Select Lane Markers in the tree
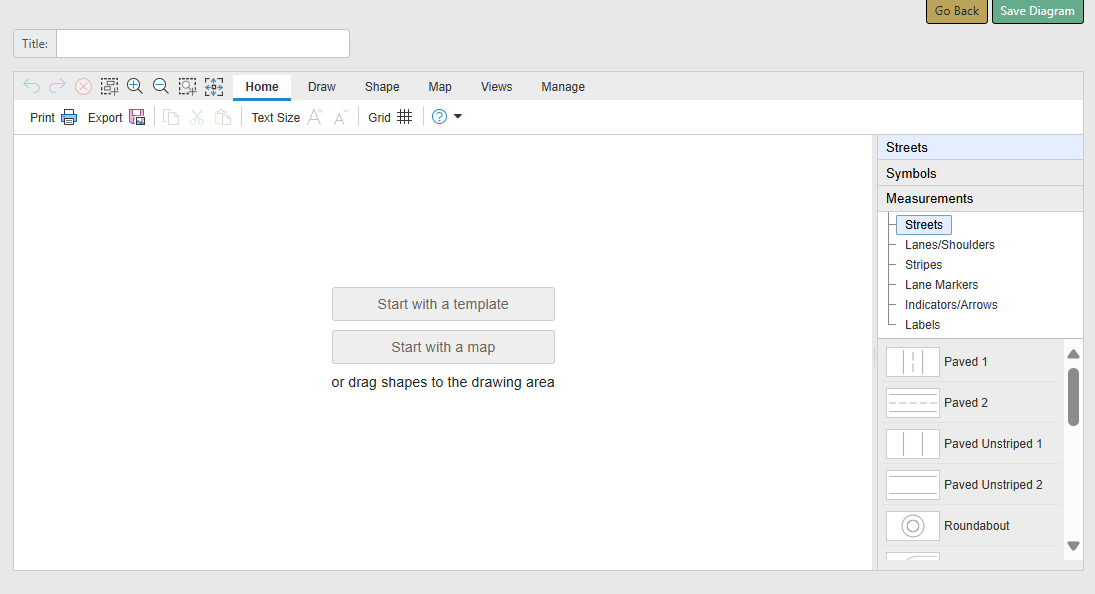Image resolution: width=1095 pixels, height=594 pixels. pyautogui.click(x=941, y=285)
